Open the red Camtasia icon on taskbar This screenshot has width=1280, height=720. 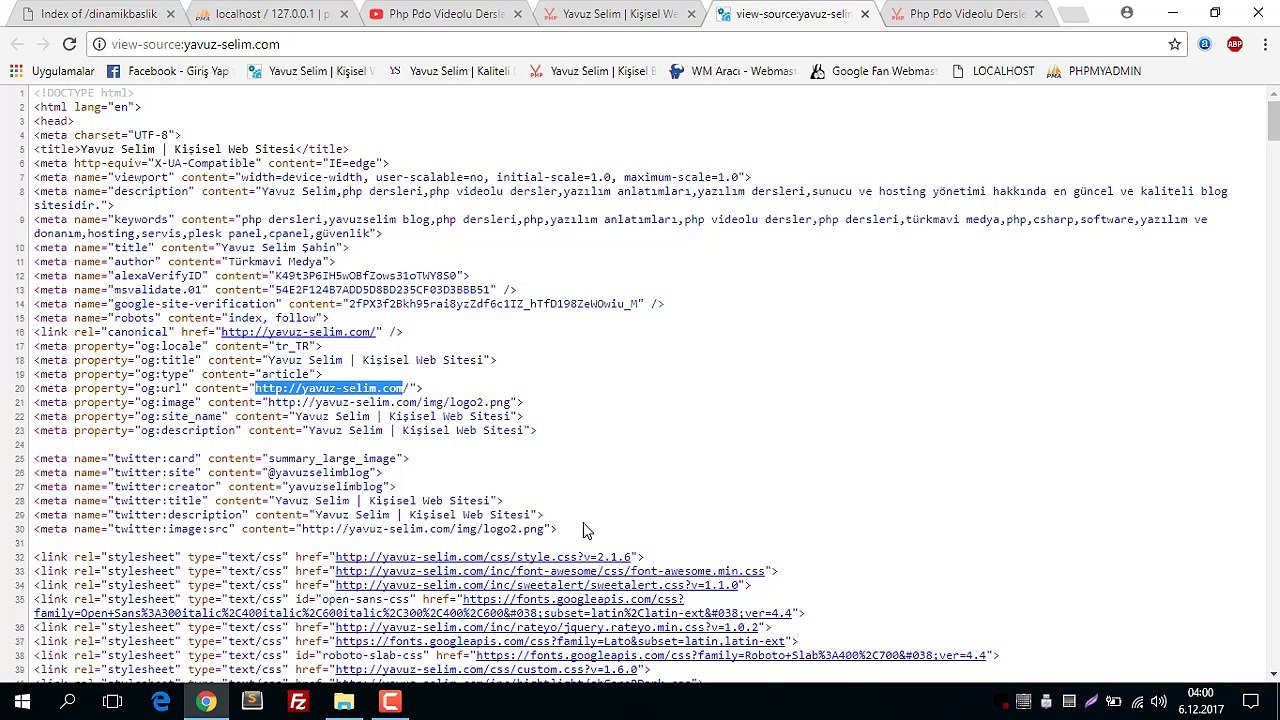(x=390, y=702)
